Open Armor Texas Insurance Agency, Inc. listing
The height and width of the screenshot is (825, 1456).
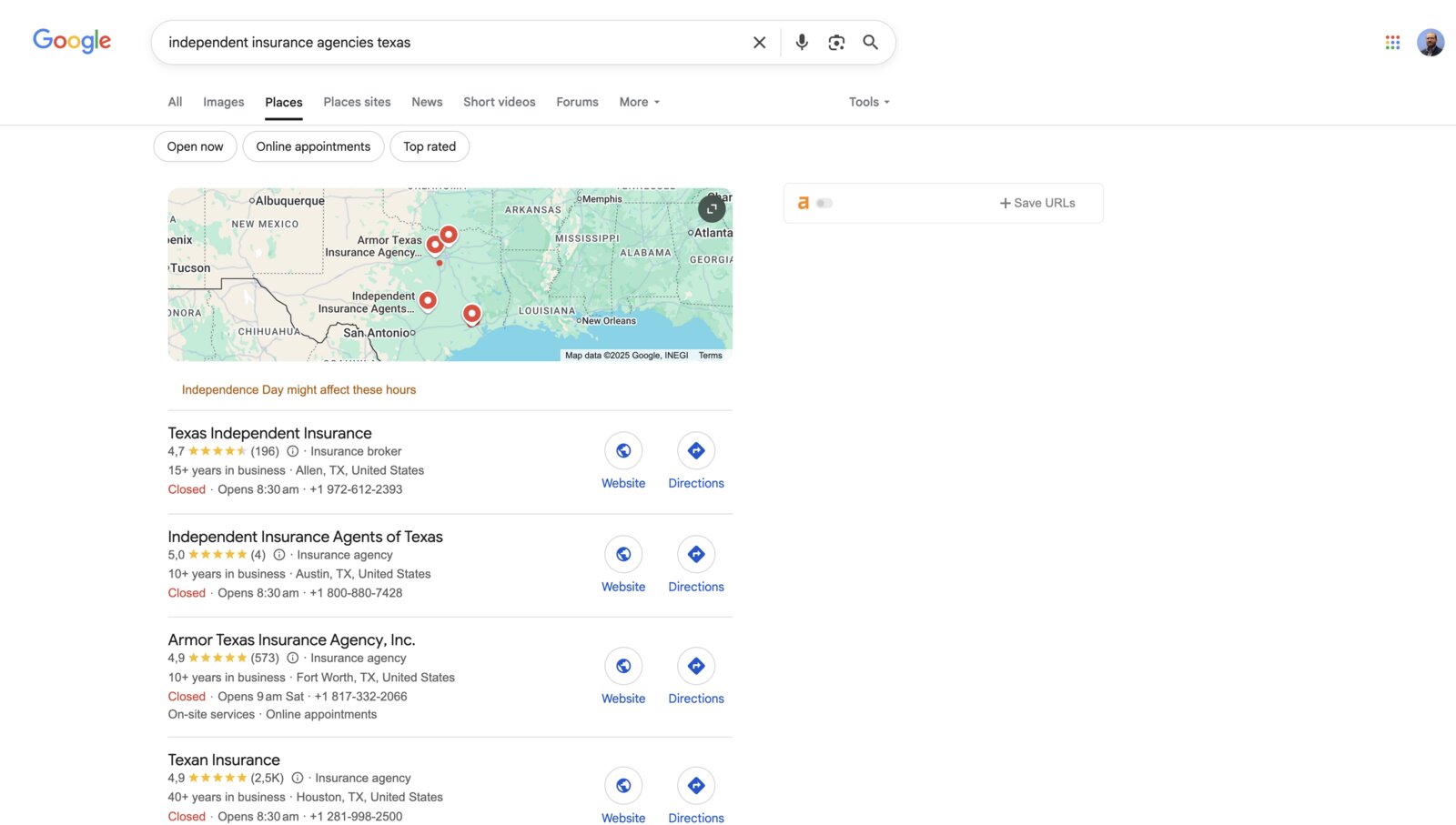(291, 639)
